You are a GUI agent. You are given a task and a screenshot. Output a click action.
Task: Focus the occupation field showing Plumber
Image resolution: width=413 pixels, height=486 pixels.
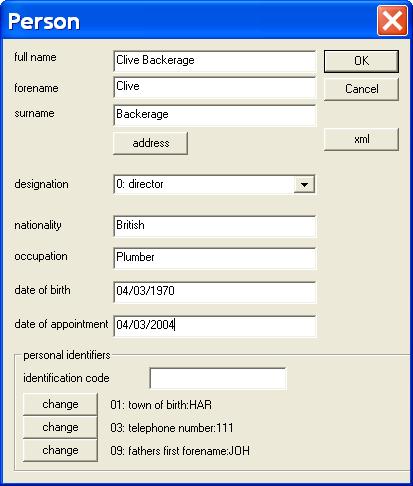tap(214, 258)
